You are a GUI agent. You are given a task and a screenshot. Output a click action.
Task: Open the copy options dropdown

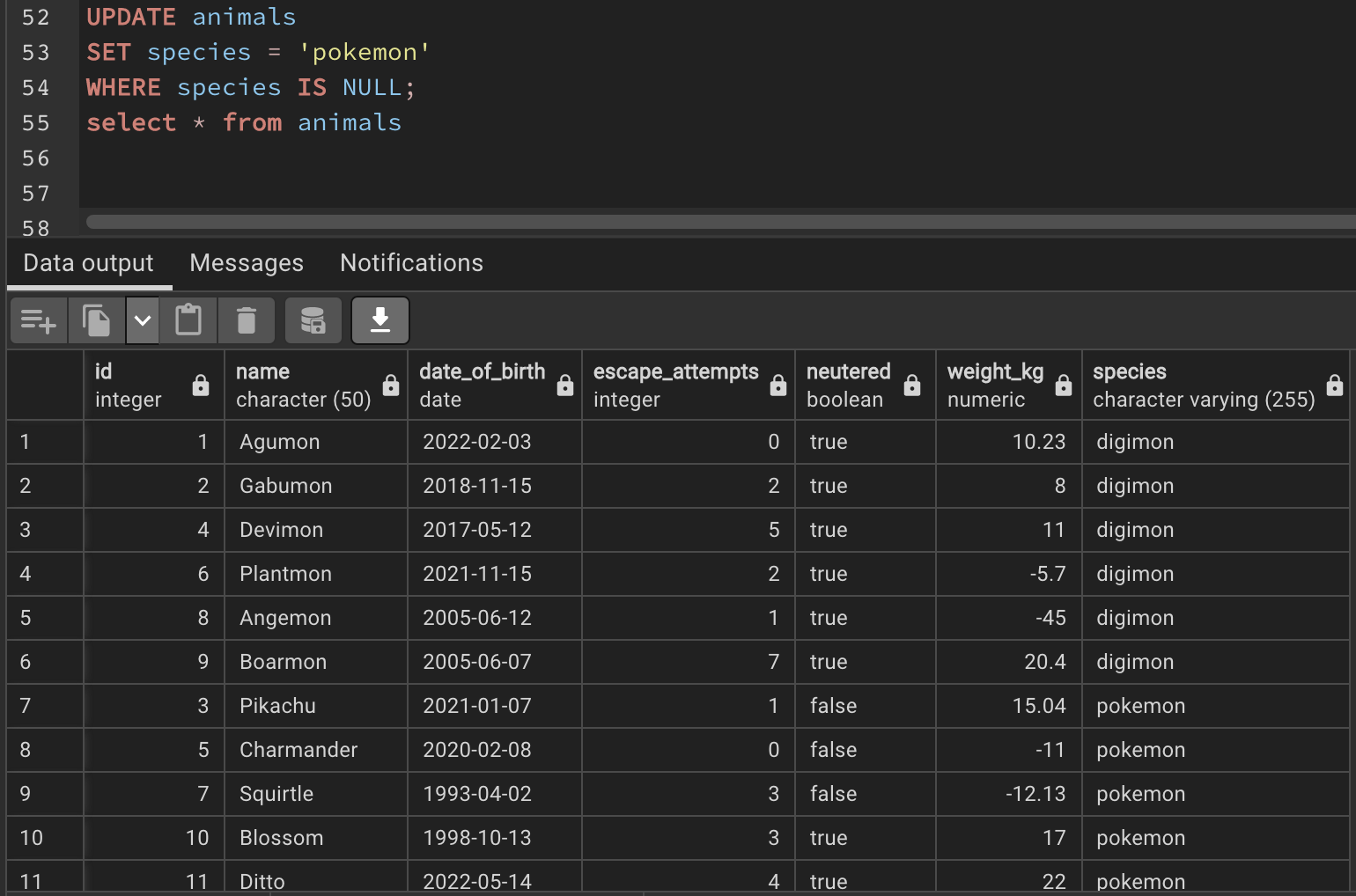click(x=143, y=320)
